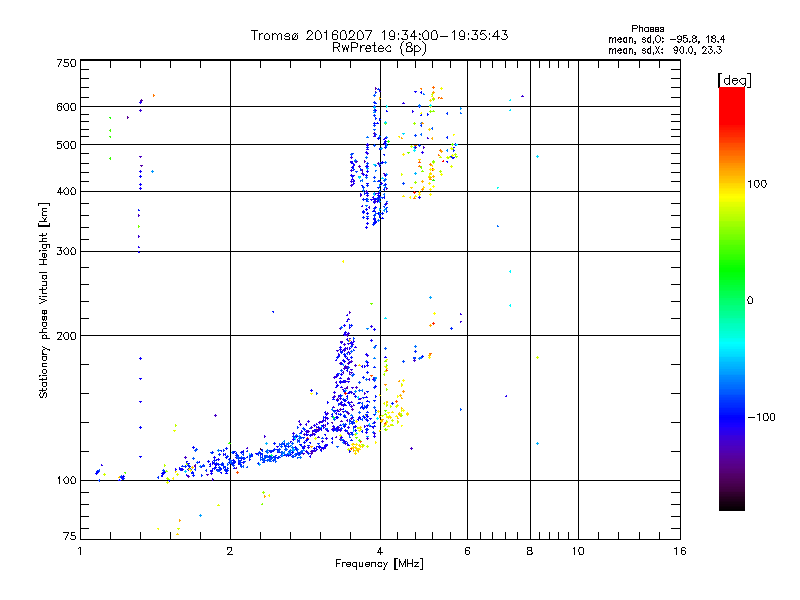The width and height of the screenshot is (800, 600).
Task: Click the y-axis tick label '75'
Action: point(70,536)
